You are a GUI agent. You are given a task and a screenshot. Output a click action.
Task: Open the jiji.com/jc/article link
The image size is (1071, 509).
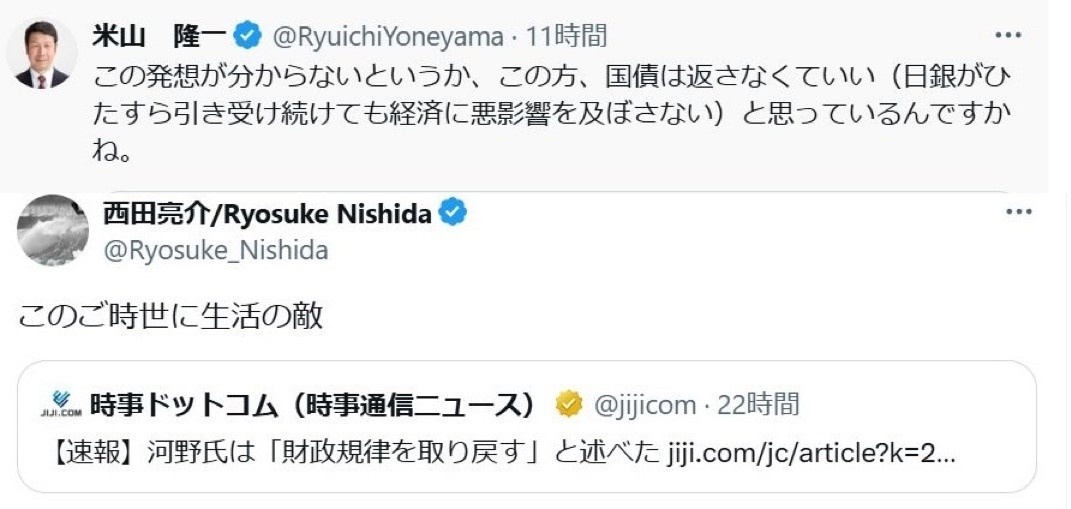pos(810,453)
